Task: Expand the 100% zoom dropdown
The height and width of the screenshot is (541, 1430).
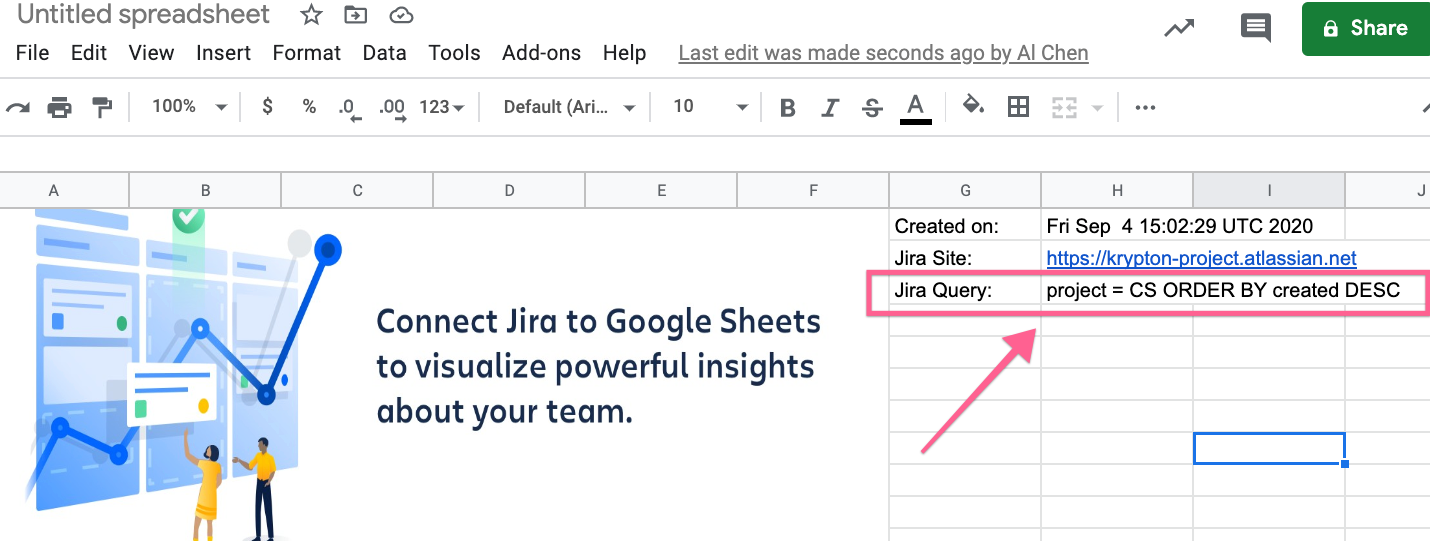Action: click(189, 107)
